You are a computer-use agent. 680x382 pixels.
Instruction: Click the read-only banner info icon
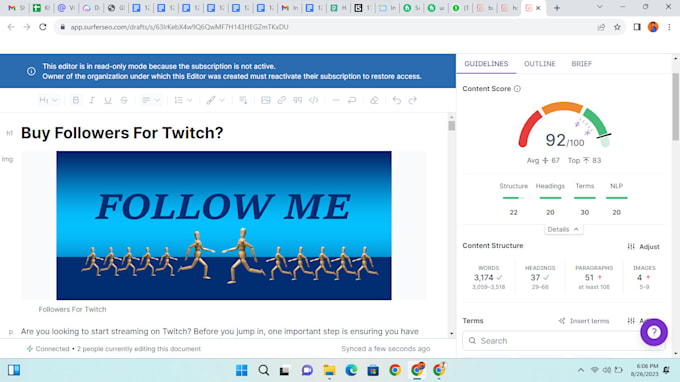tap(31, 71)
